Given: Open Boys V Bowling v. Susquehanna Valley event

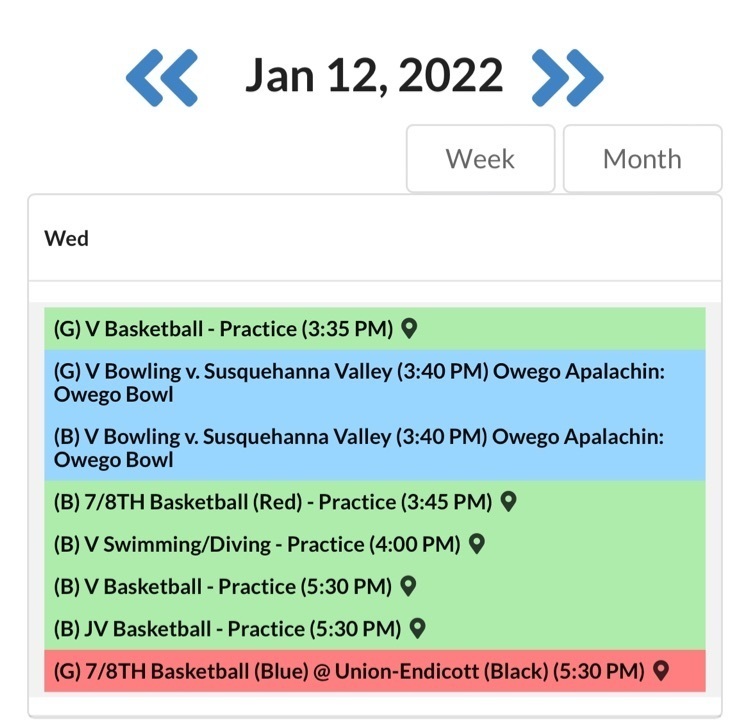Looking at the screenshot, I should pos(360,448).
